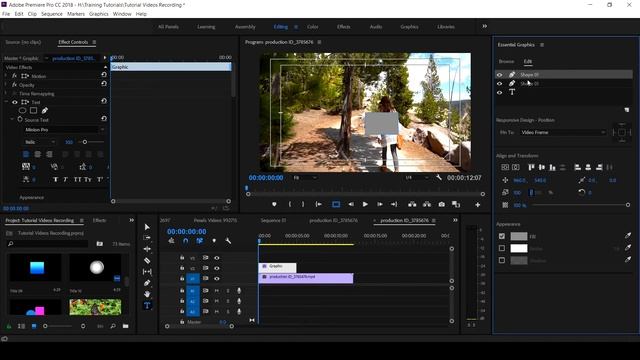Open the Source (no clips) tab
The image size is (640, 360).
pos(23,42)
